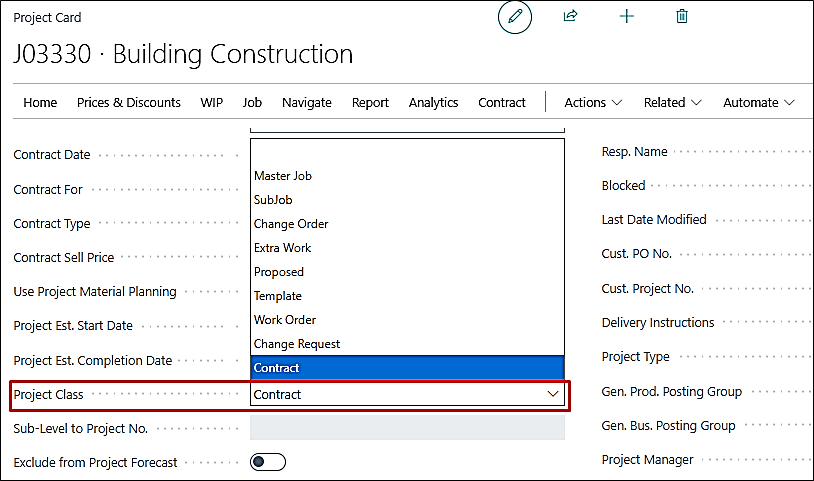Viewport: 814px width, 481px height.
Task: Expand the Related menu
Action: (x=672, y=102)
